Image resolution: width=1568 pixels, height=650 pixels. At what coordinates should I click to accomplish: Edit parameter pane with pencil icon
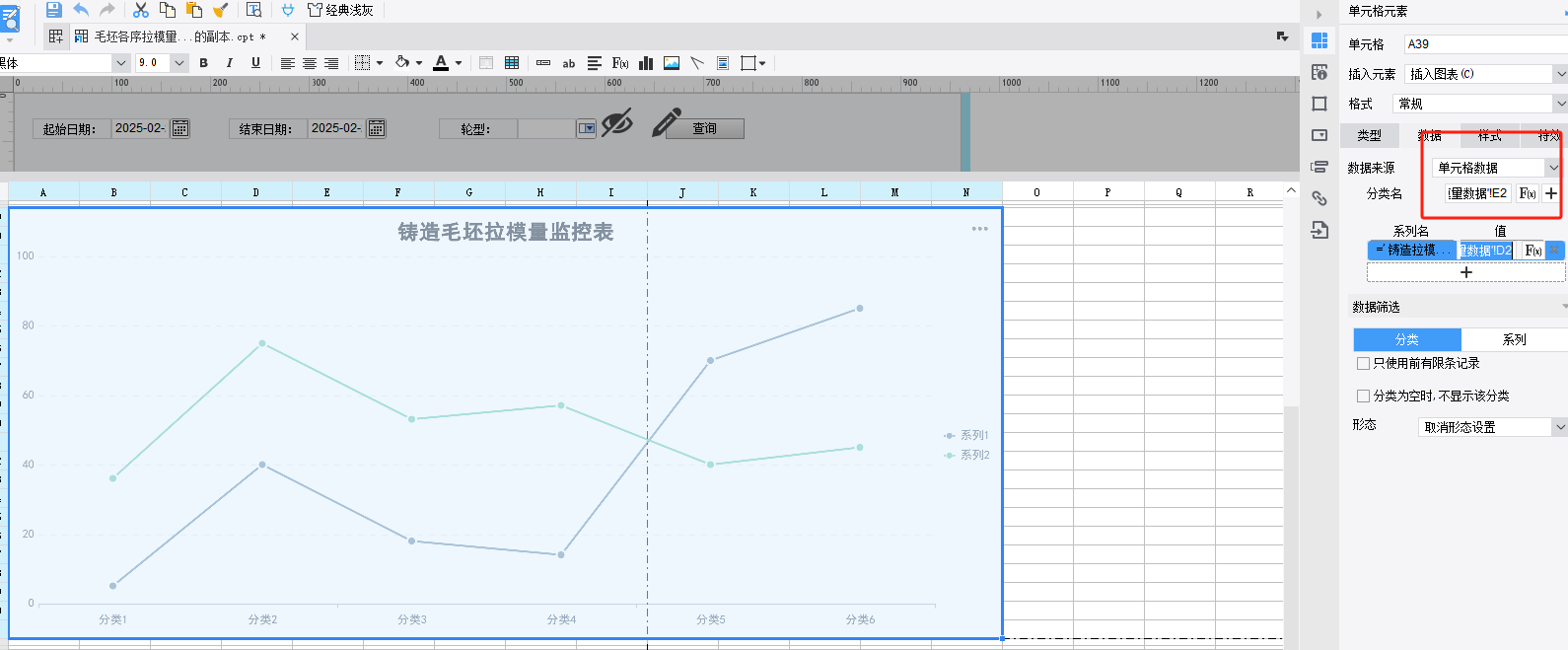pos(667,123)
